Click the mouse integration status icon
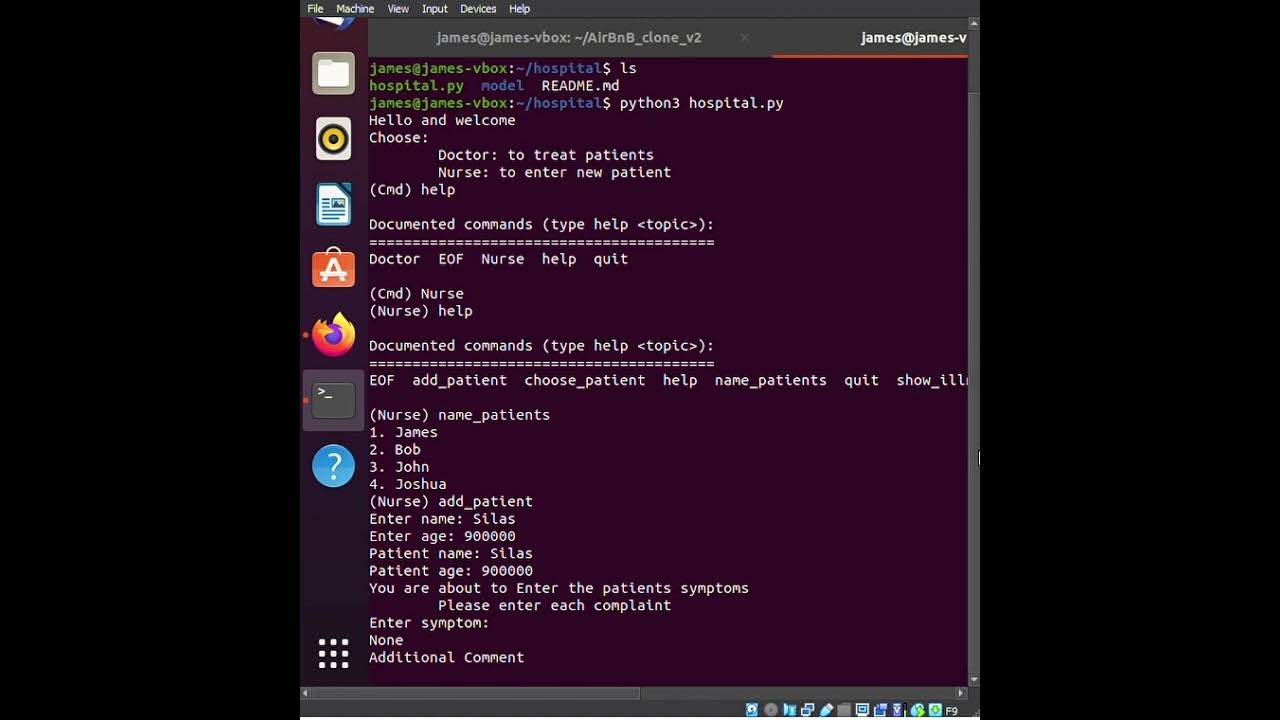The height and width of the screenshot is (720, 1280). tap(917, 710)
